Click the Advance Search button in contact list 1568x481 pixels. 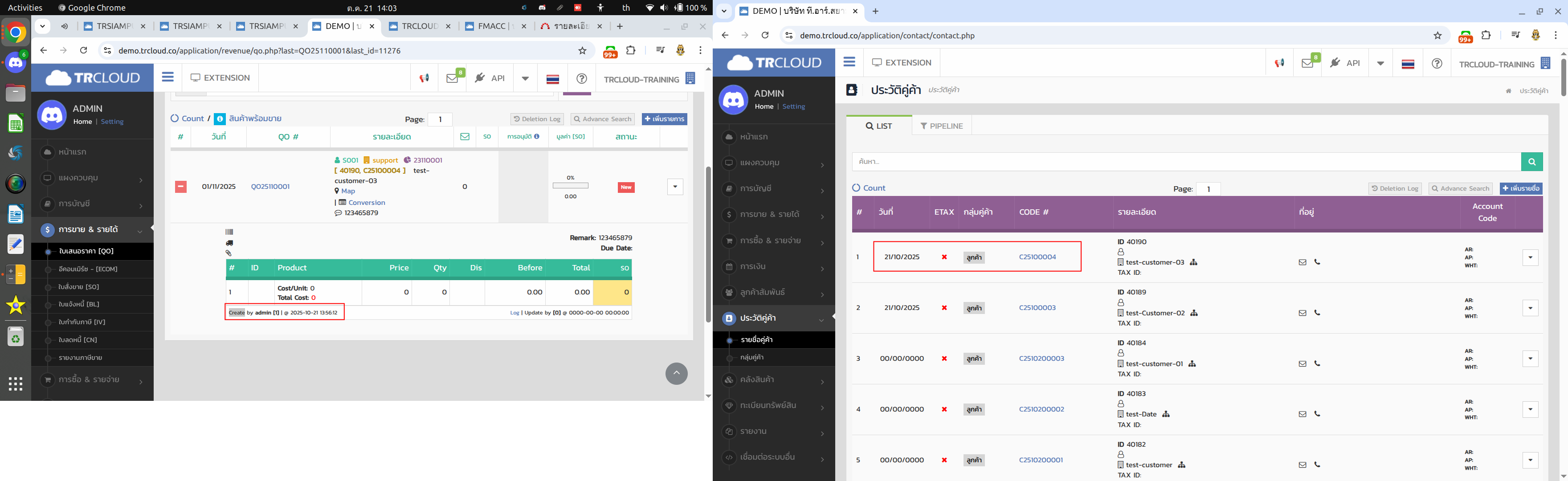pyautogui.click(x=1460, y=189)
